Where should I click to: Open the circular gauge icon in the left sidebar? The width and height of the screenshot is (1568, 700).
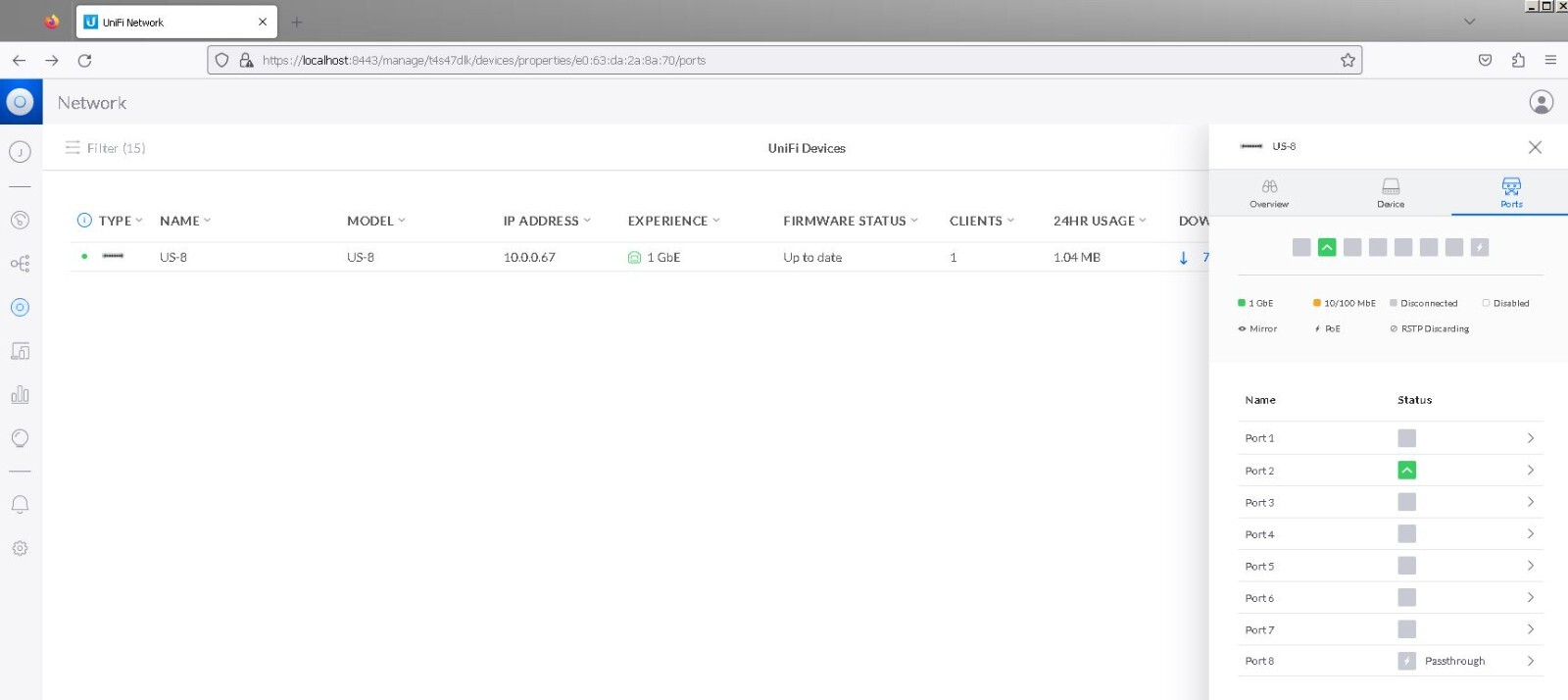(x=20, y=220)
